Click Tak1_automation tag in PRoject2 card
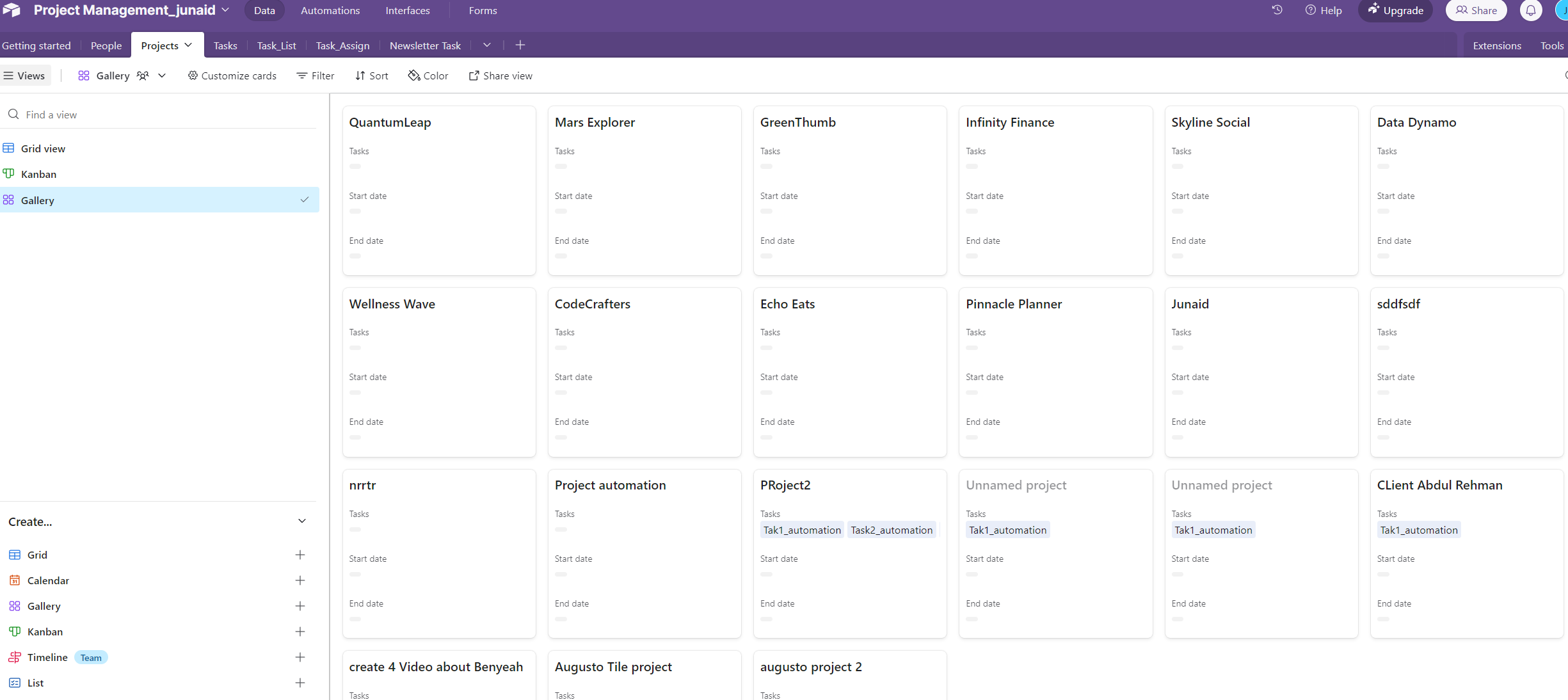Screen dimensions: 1568x700 [802, 530]
